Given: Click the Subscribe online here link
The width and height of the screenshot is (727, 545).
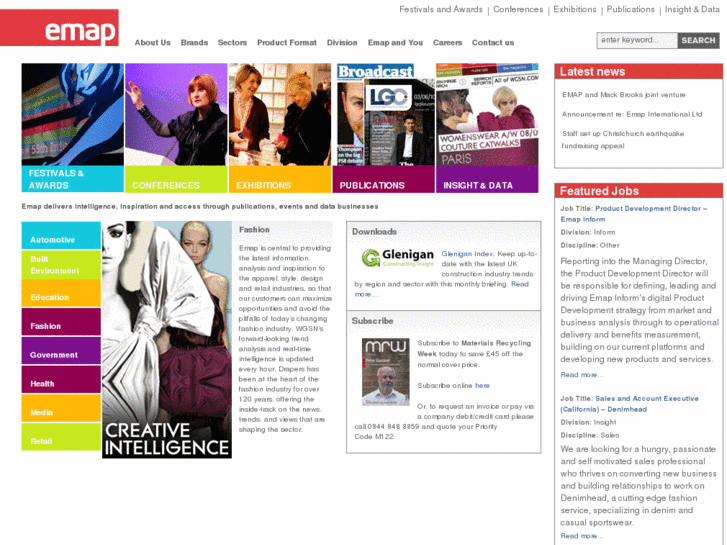Looking at the screenshot, I should point(482,385).
